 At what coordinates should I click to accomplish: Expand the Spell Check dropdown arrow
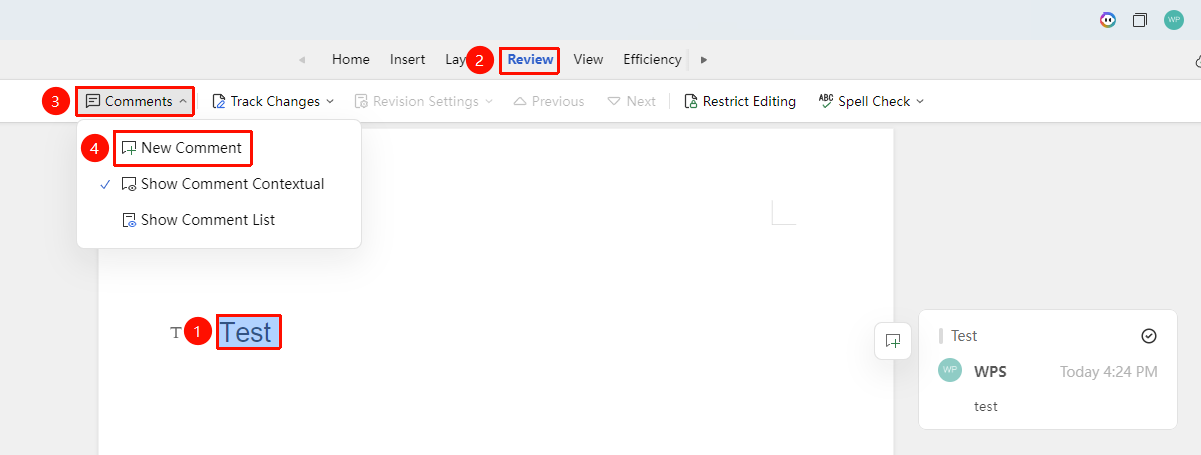tap(920, 101)
